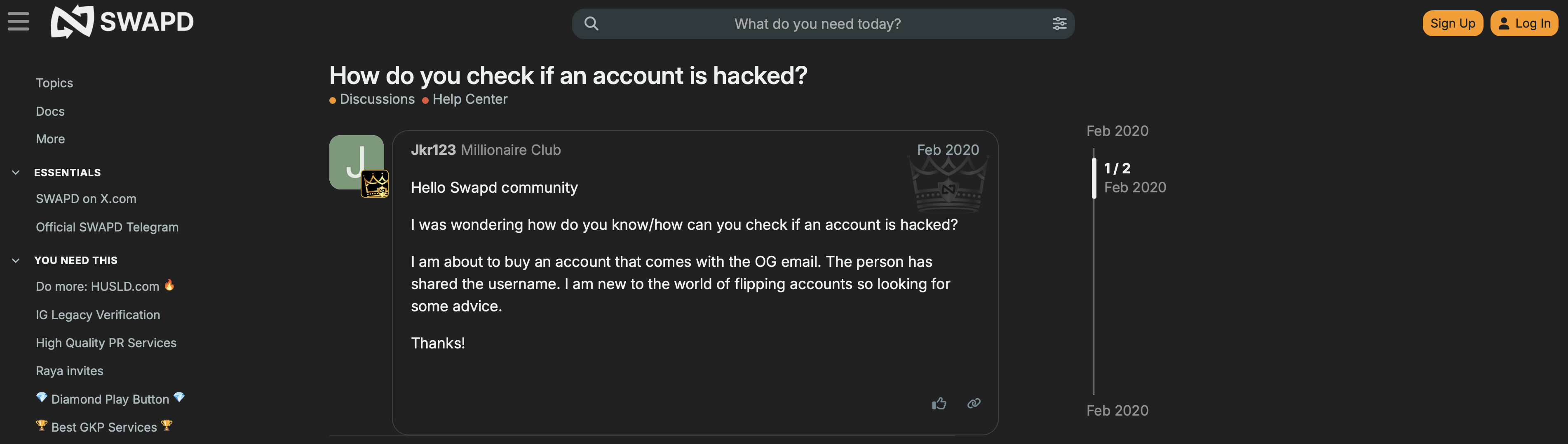This screenshot has height=444, width=1568.
Task: Click the search magnifier icon
Action: click(591, 24)
